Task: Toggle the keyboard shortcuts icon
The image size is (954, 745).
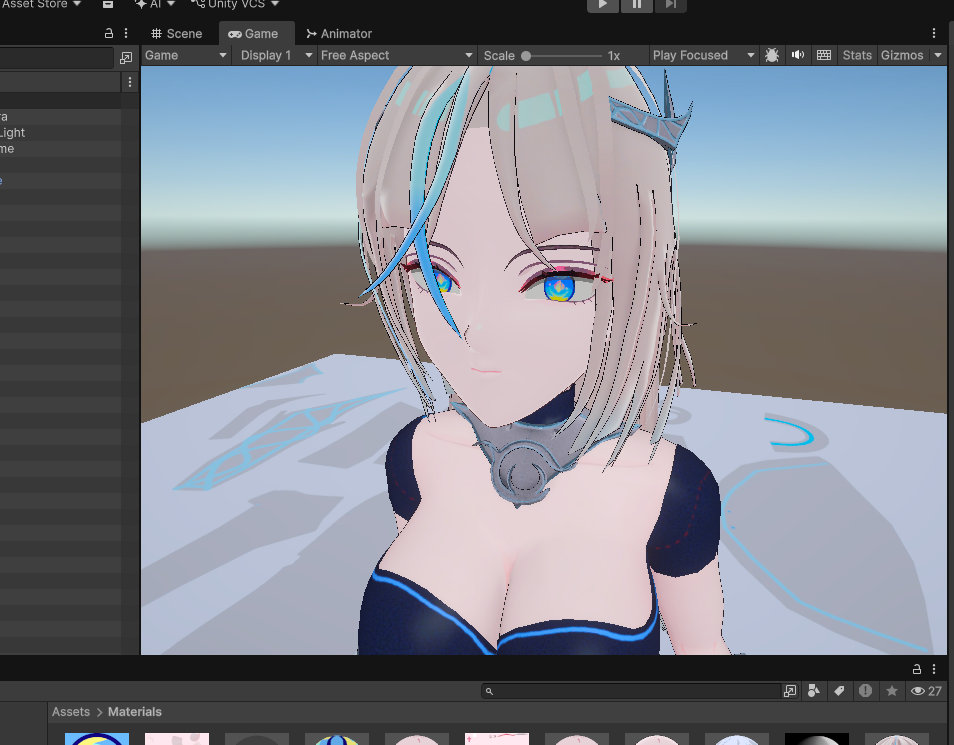Action: [x=824, y=55]
